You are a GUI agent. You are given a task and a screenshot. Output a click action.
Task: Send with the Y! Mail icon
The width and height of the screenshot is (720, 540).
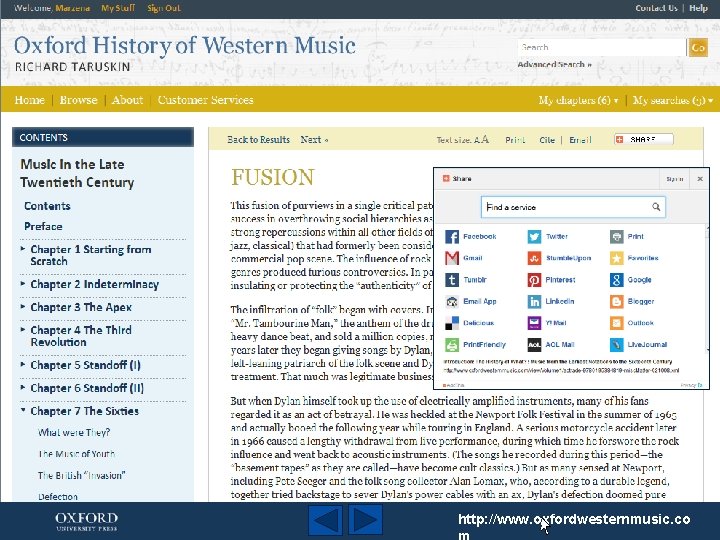tap(534, 323)
